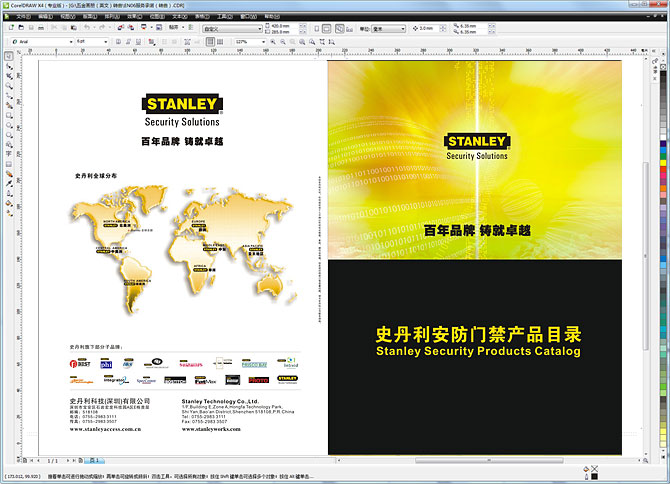This screenshot has height=484, width=670.
Task: Click the New document icon
Action: (x=9, y=28)
